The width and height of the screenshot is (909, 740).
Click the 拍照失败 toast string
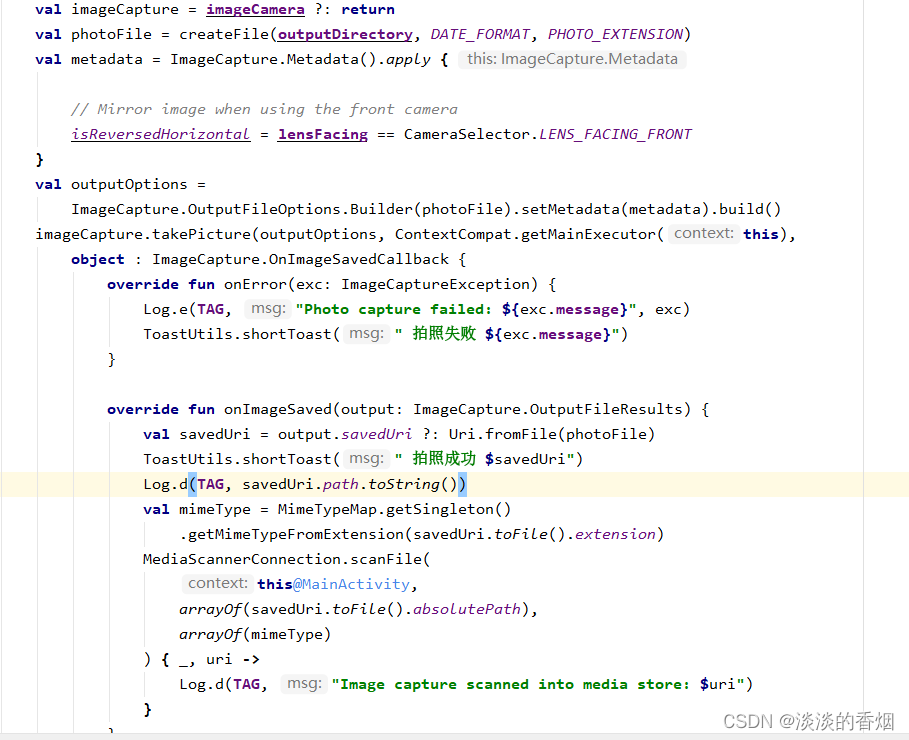click(444, 333)
